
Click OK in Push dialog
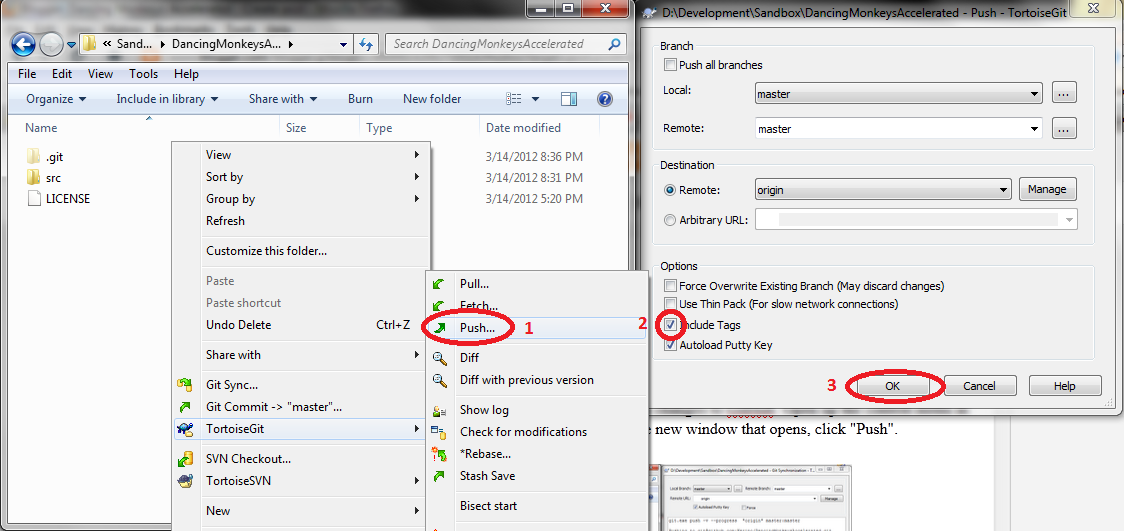click(891, 386)
